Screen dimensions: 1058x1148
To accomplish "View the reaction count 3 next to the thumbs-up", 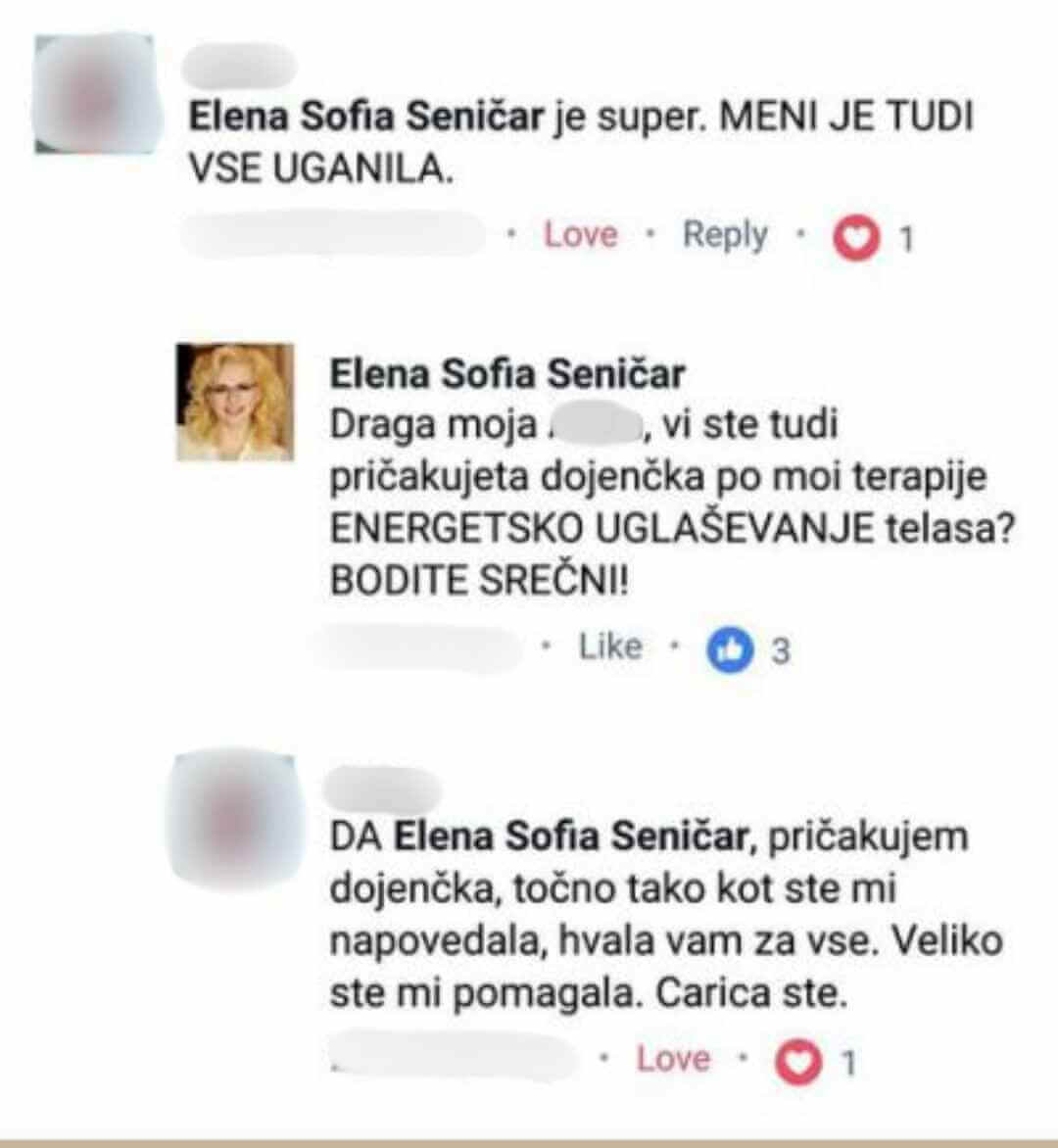I will click(781, 650).
